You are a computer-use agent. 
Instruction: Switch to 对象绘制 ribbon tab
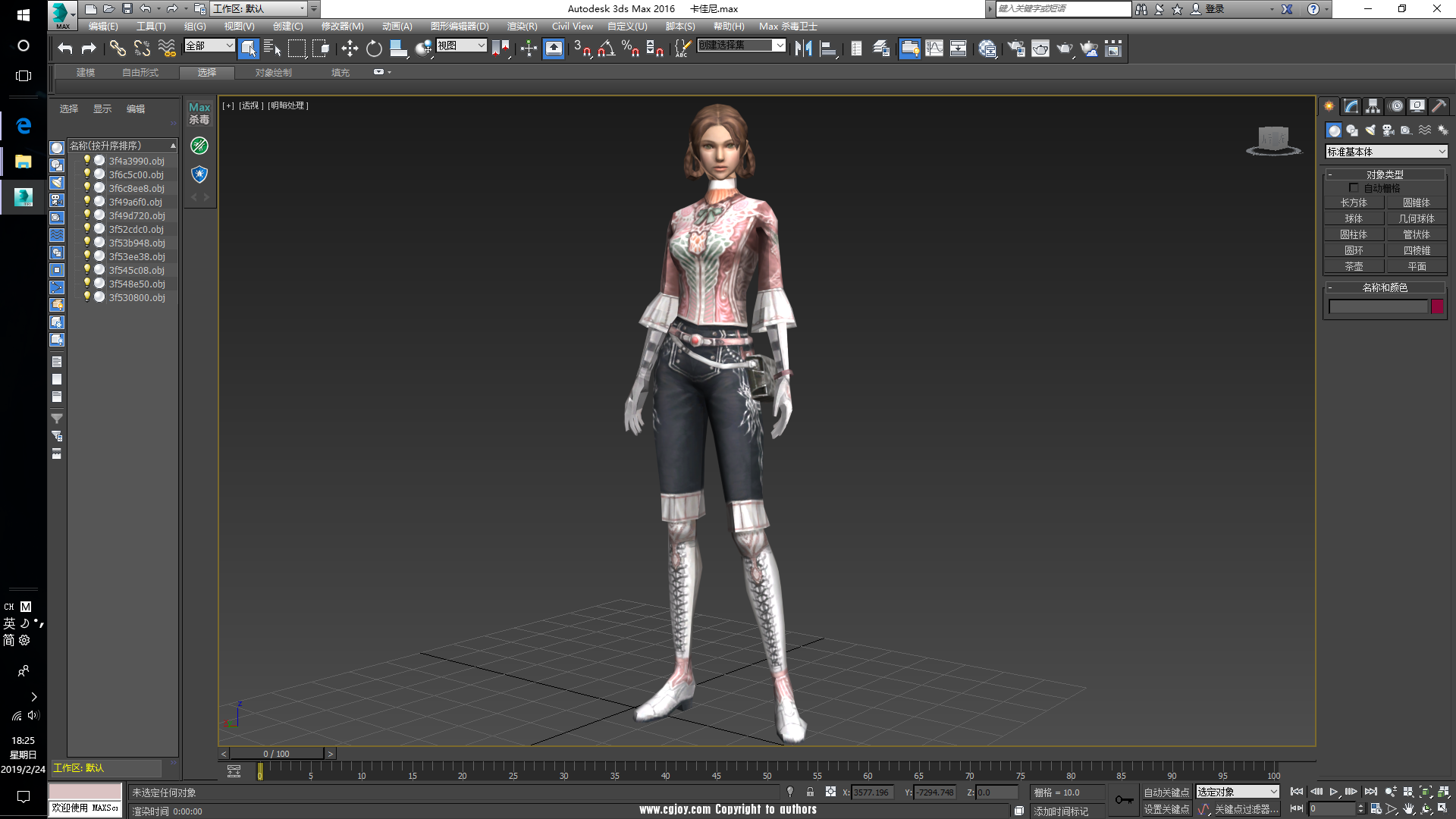coord(273,73)
